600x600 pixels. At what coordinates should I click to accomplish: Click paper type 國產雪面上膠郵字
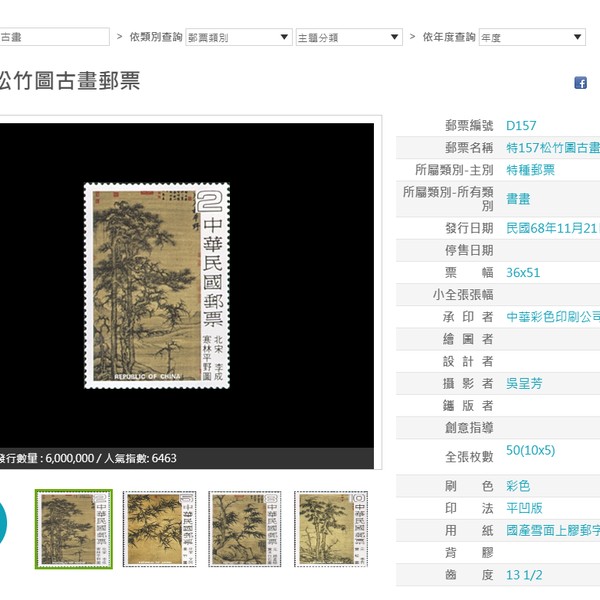pos(553,530)
